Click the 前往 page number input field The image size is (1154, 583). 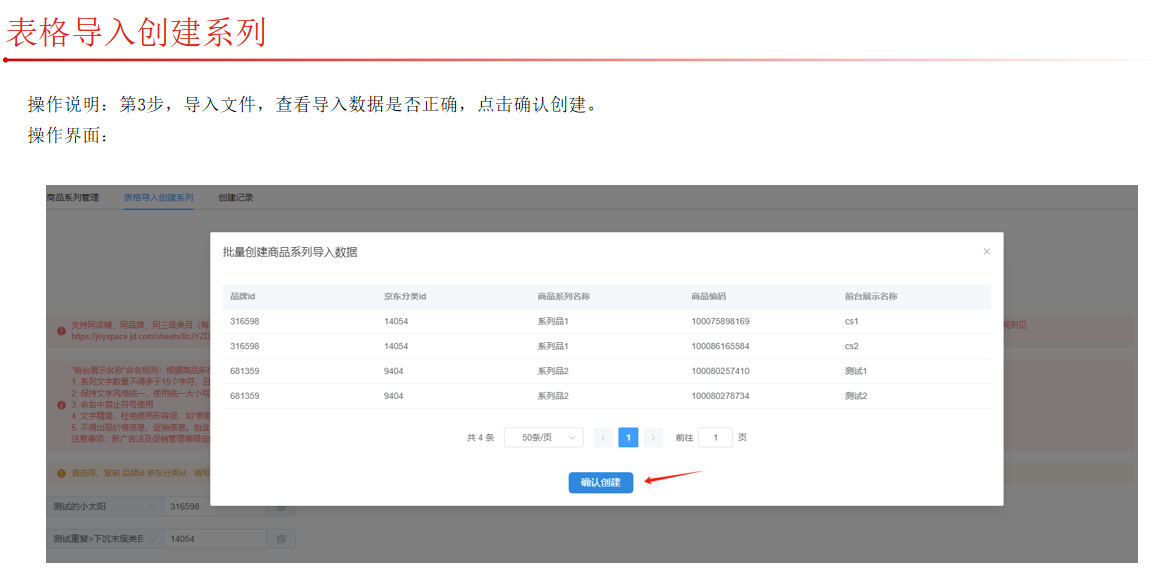(x=715, y=437)
